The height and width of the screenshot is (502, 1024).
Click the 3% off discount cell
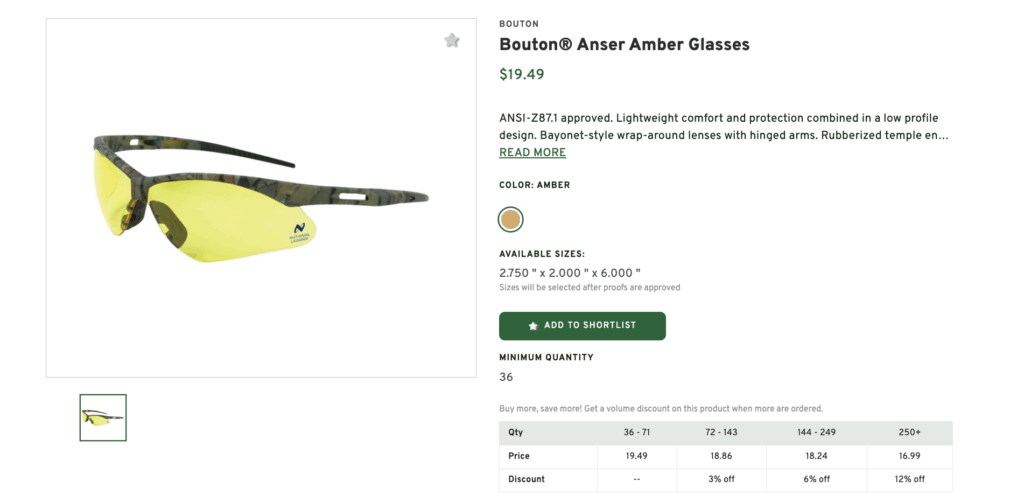point(720,479)
